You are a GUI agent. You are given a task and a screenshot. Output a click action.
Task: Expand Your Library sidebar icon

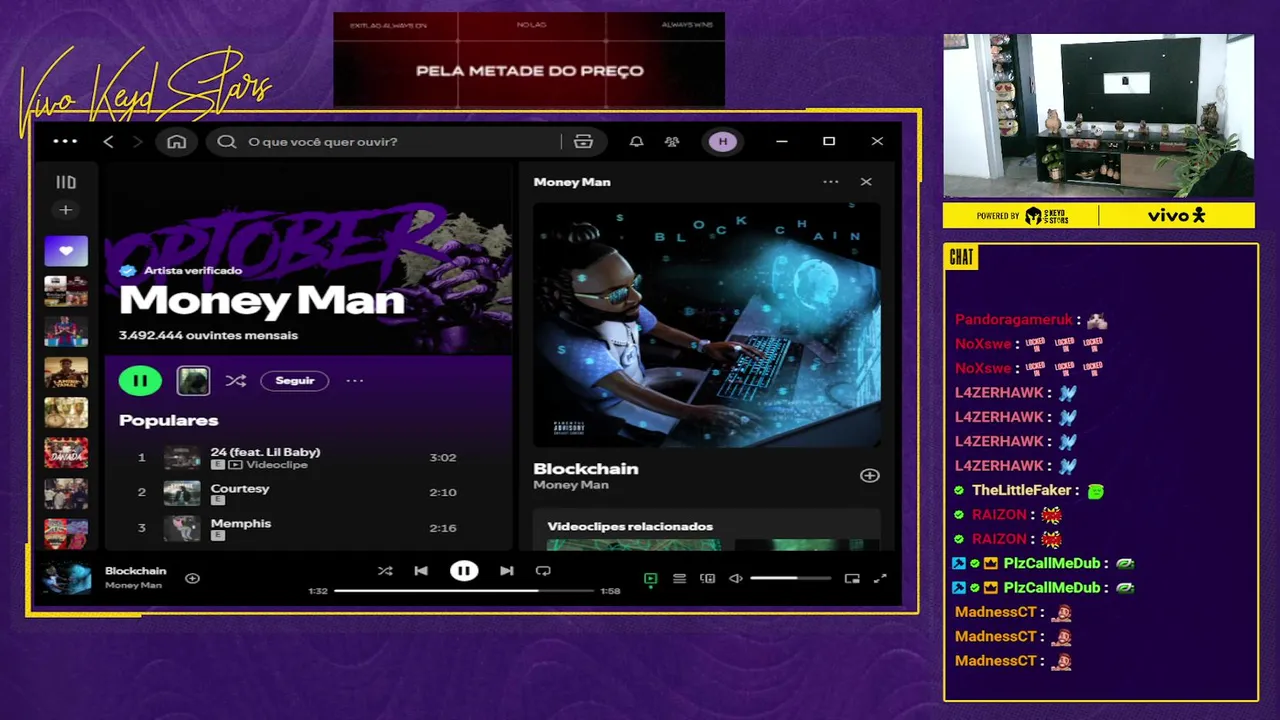click(x=65, y=182)
